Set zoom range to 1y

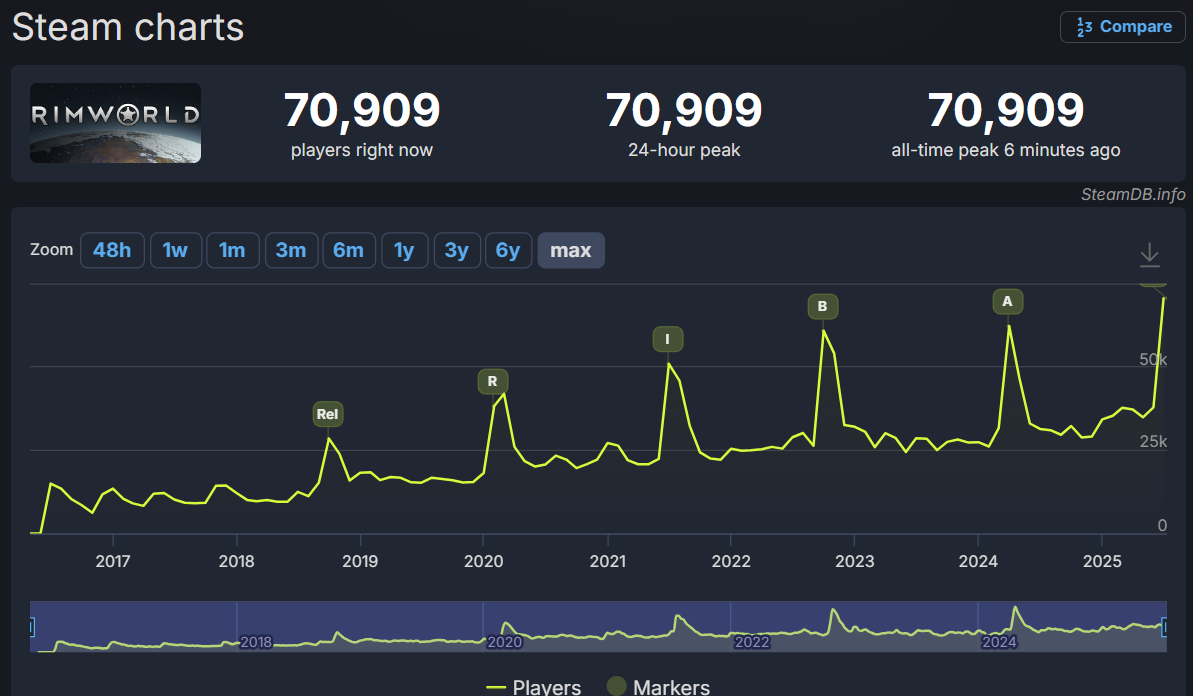[404, 250]
